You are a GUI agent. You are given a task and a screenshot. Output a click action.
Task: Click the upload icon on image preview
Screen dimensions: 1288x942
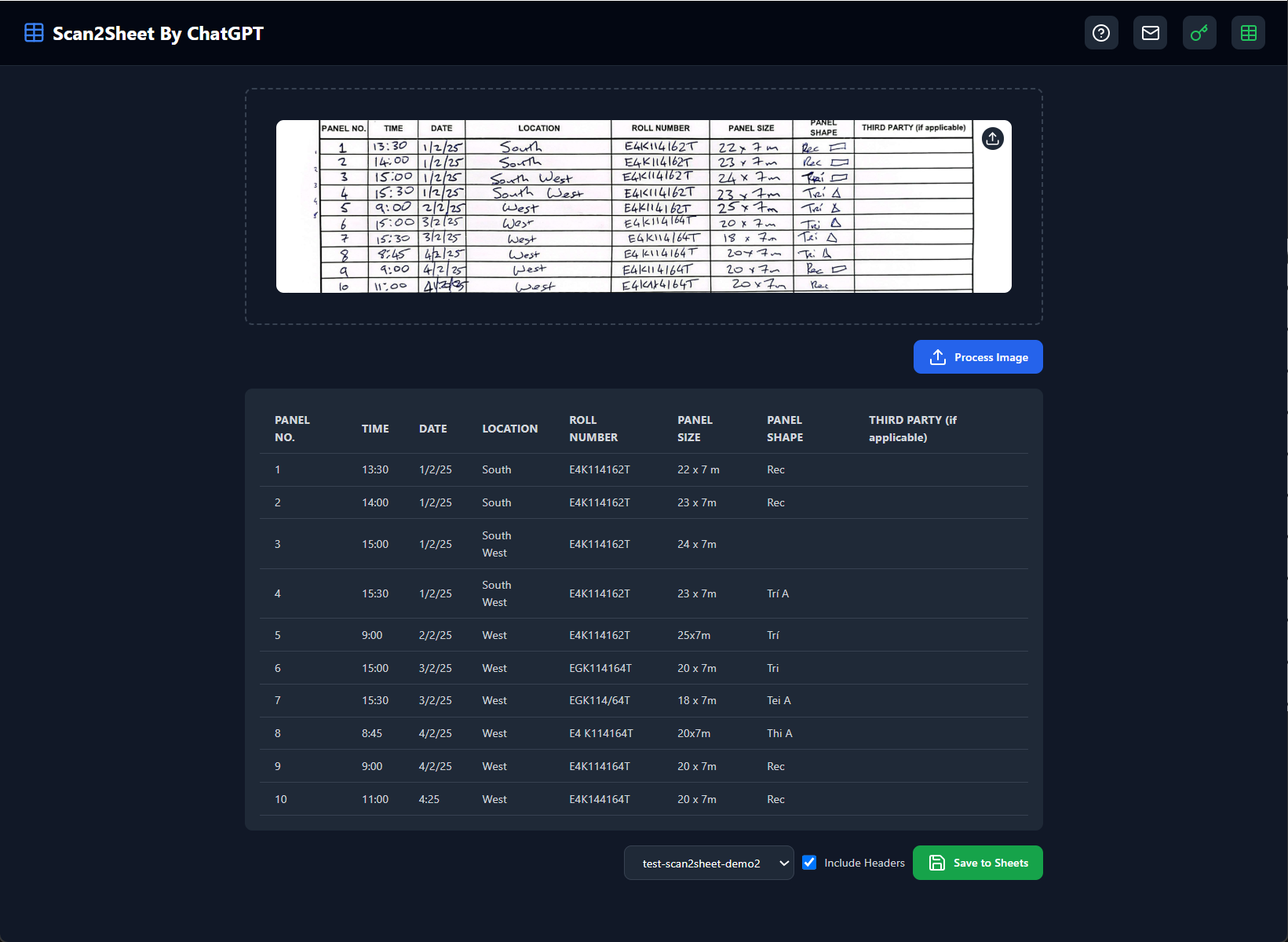point(992,139)
